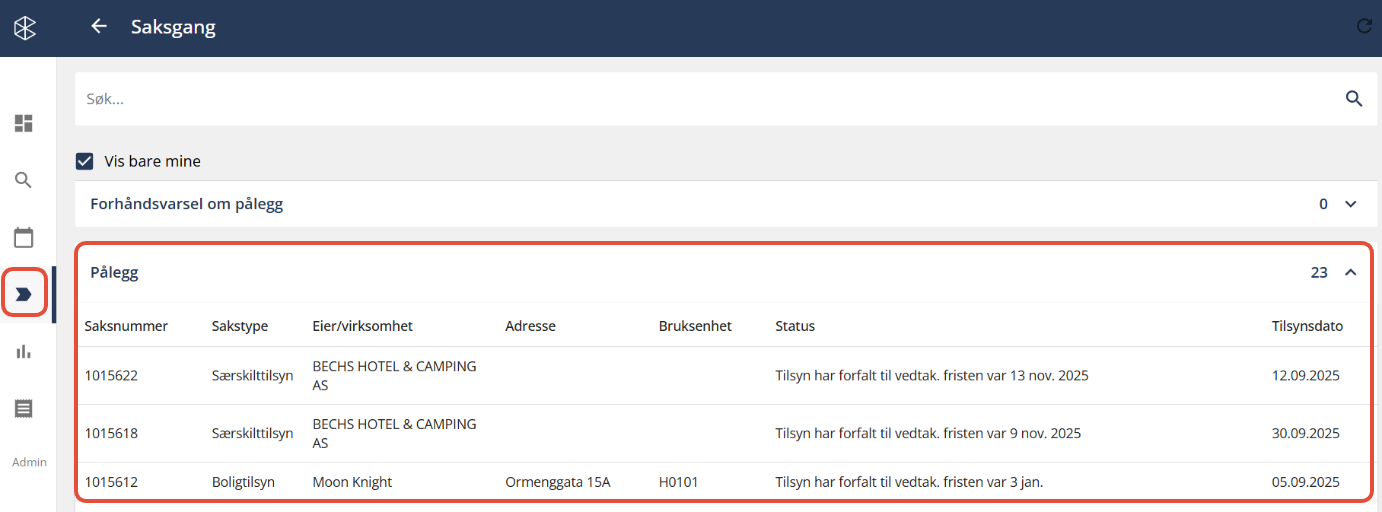1382x512 pixels.
Task: Open case 1015618
Action: [111, 434]
